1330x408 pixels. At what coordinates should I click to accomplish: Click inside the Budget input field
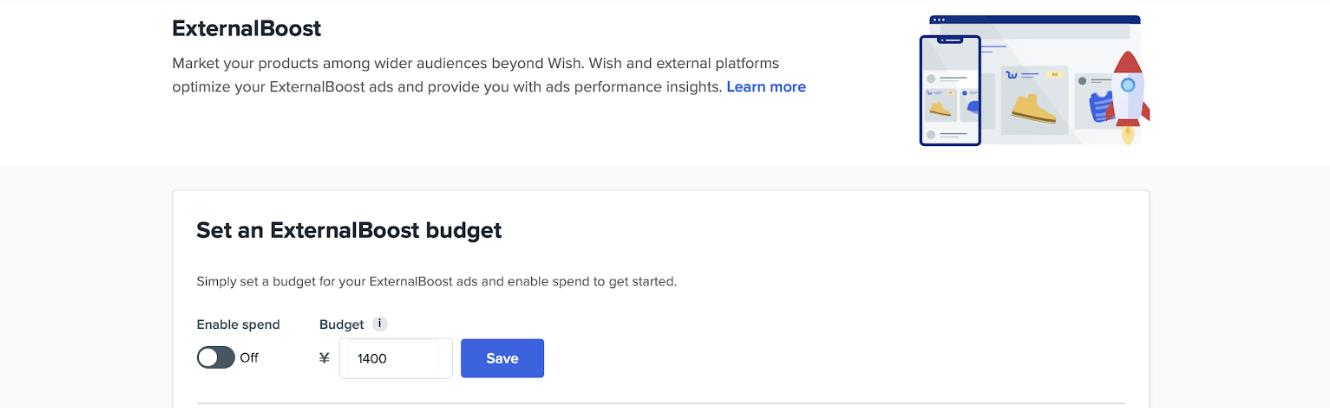(395, 358)
